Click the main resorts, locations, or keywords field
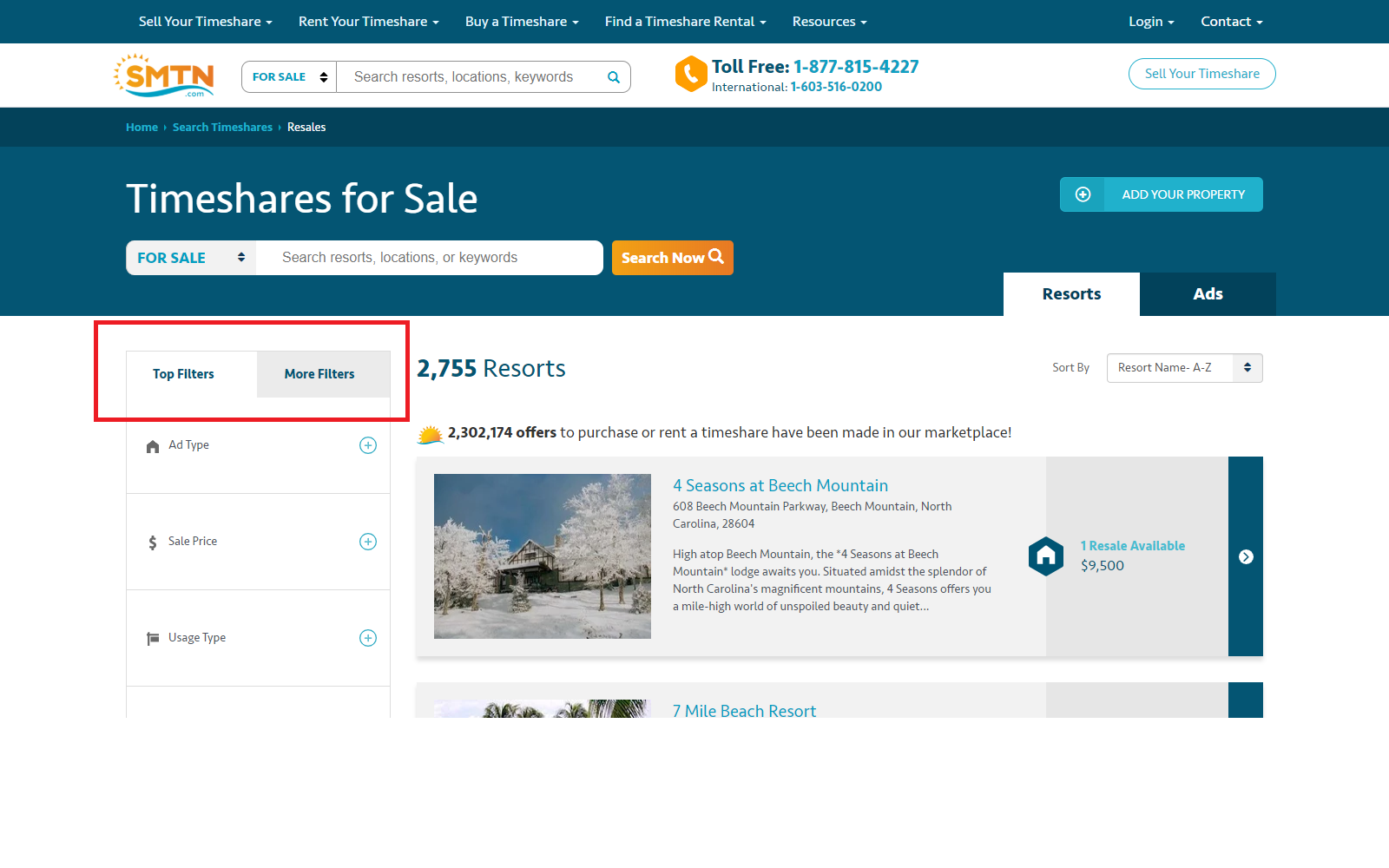The height and width of the screenshot is (868, 1389). (x=430, y=258)
